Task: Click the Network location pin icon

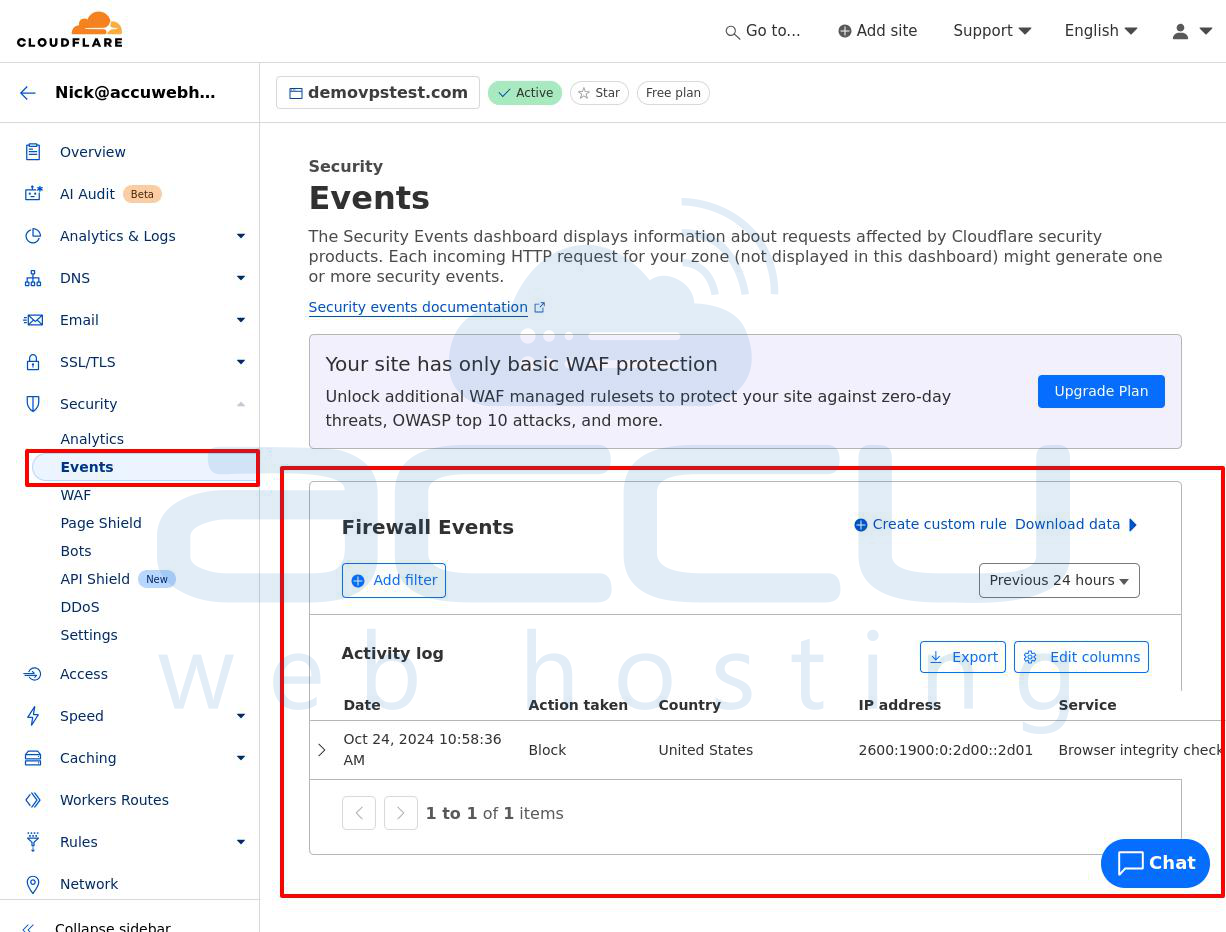Action: [33, 884]
